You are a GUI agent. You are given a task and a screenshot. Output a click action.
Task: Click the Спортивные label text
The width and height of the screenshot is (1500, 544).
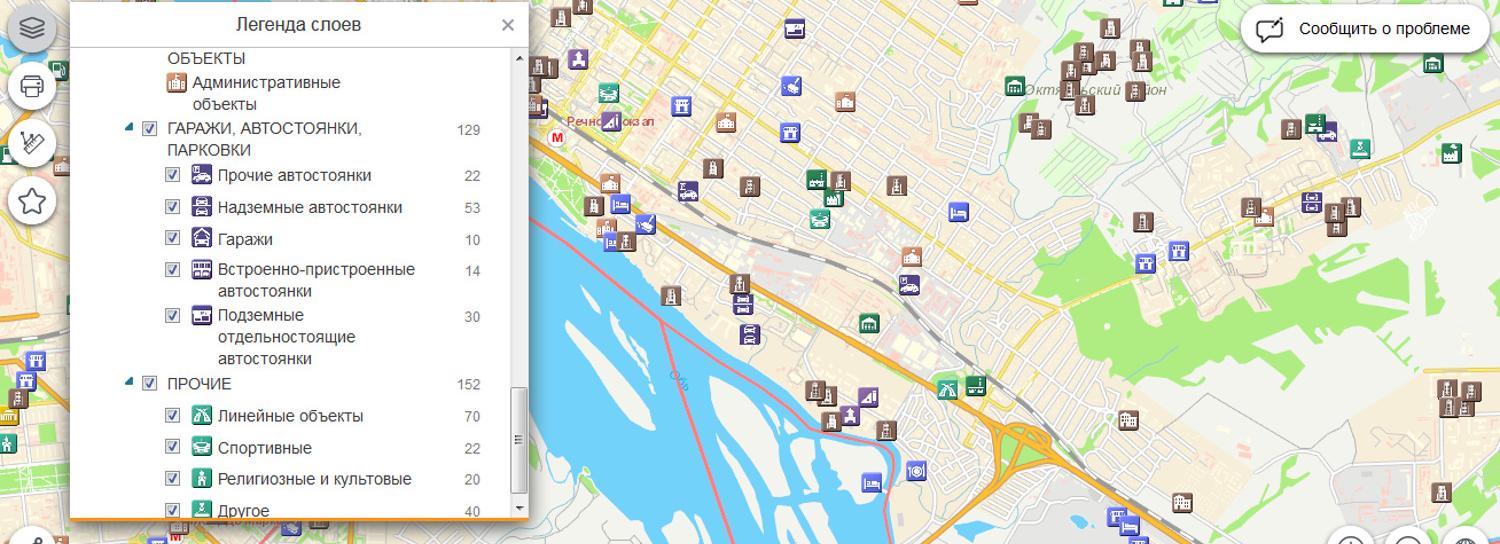tap(265, 448)
